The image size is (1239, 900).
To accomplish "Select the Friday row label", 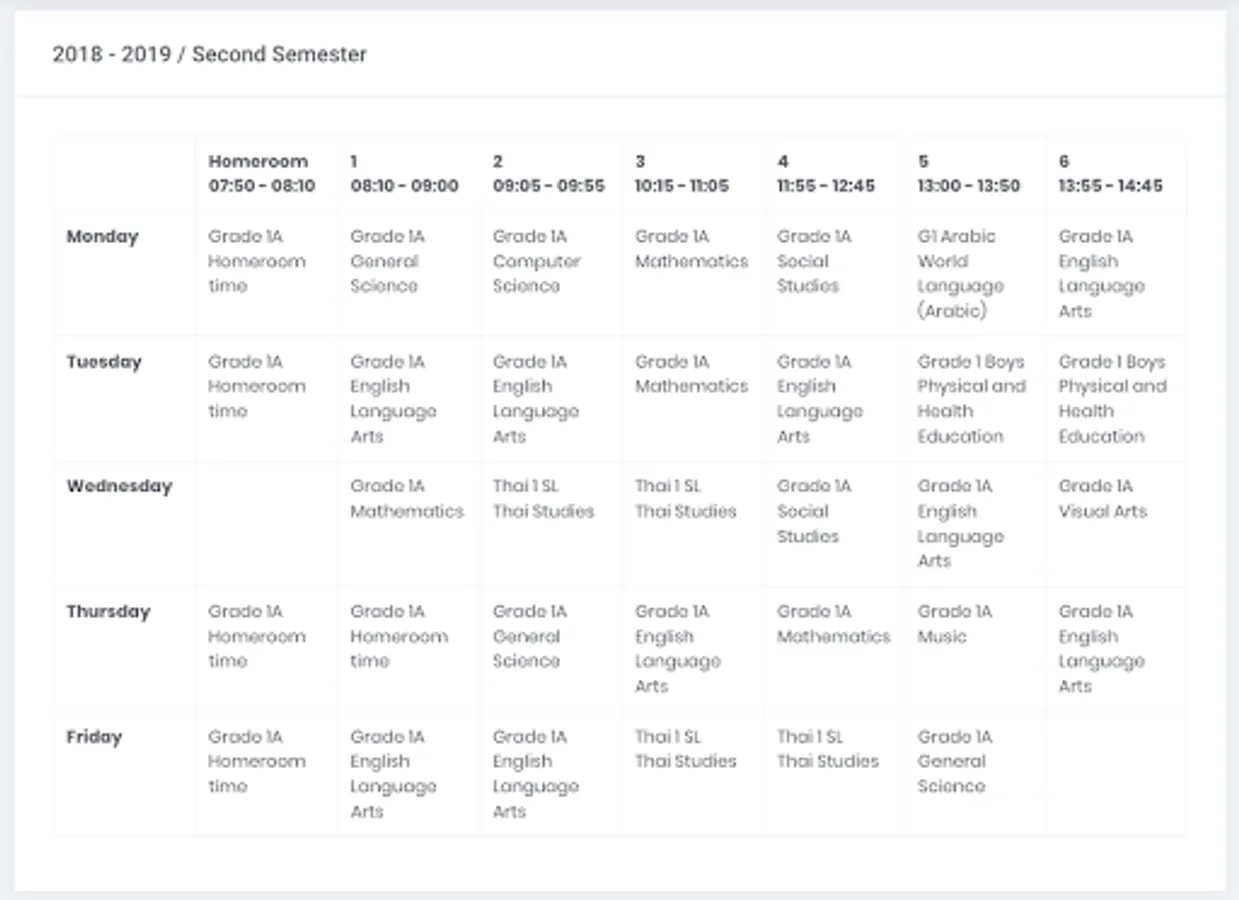I will 94,737.
